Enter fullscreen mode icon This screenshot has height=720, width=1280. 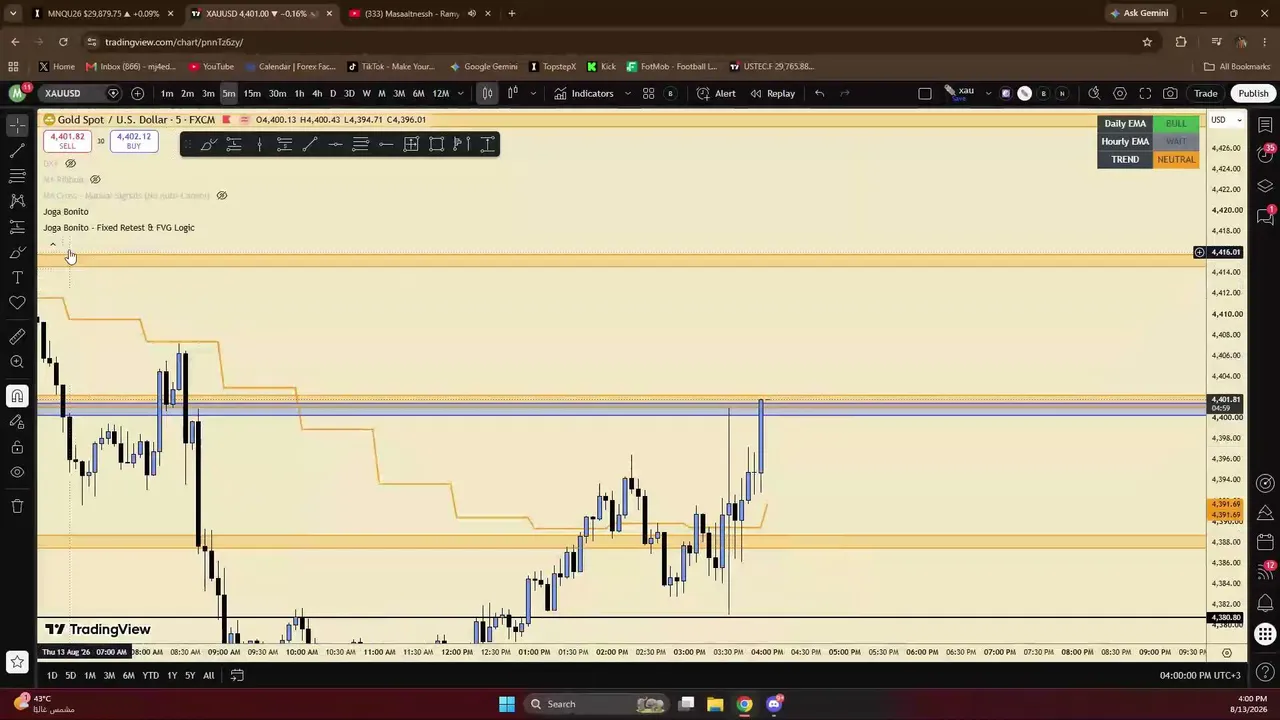(x=1145, y=93)
